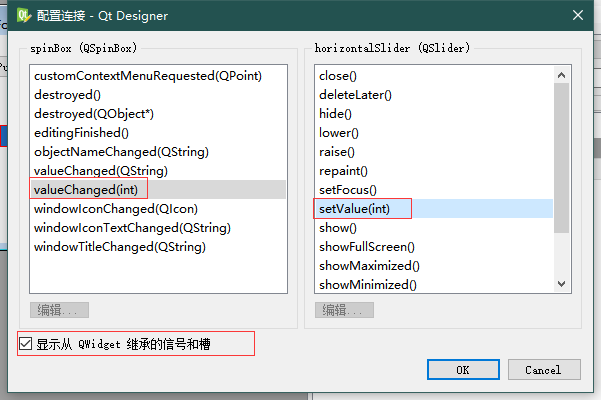Pick objectNameChanged(QString) in signal list
This screenshot has width=601, height=400.
coord(120,151)
